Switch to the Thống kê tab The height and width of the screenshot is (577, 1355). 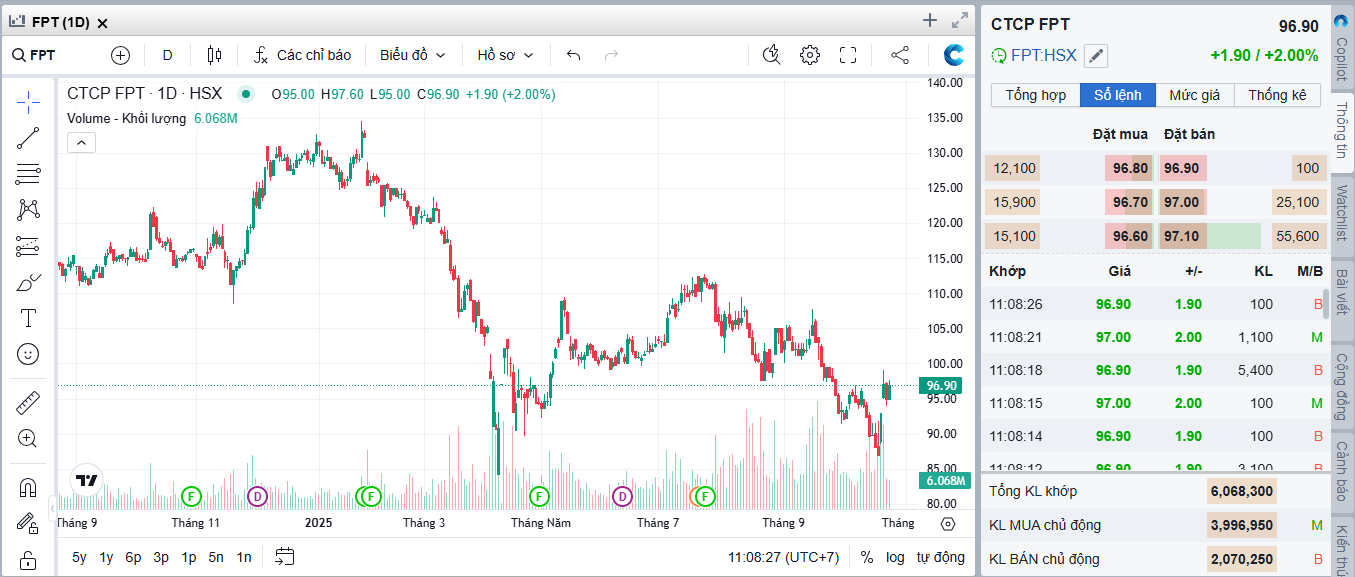(x=1277, y=95)
